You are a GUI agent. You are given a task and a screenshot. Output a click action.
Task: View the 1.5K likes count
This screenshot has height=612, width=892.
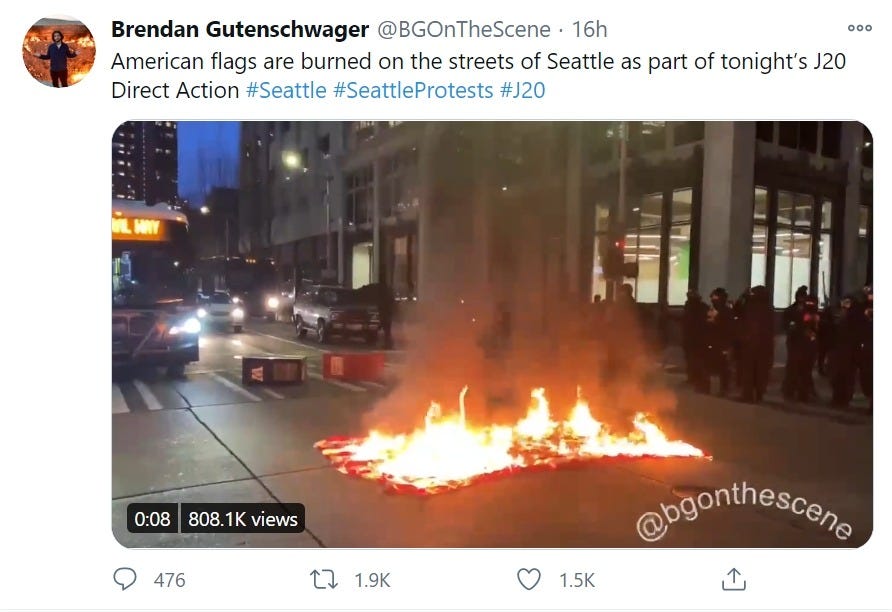577,580
